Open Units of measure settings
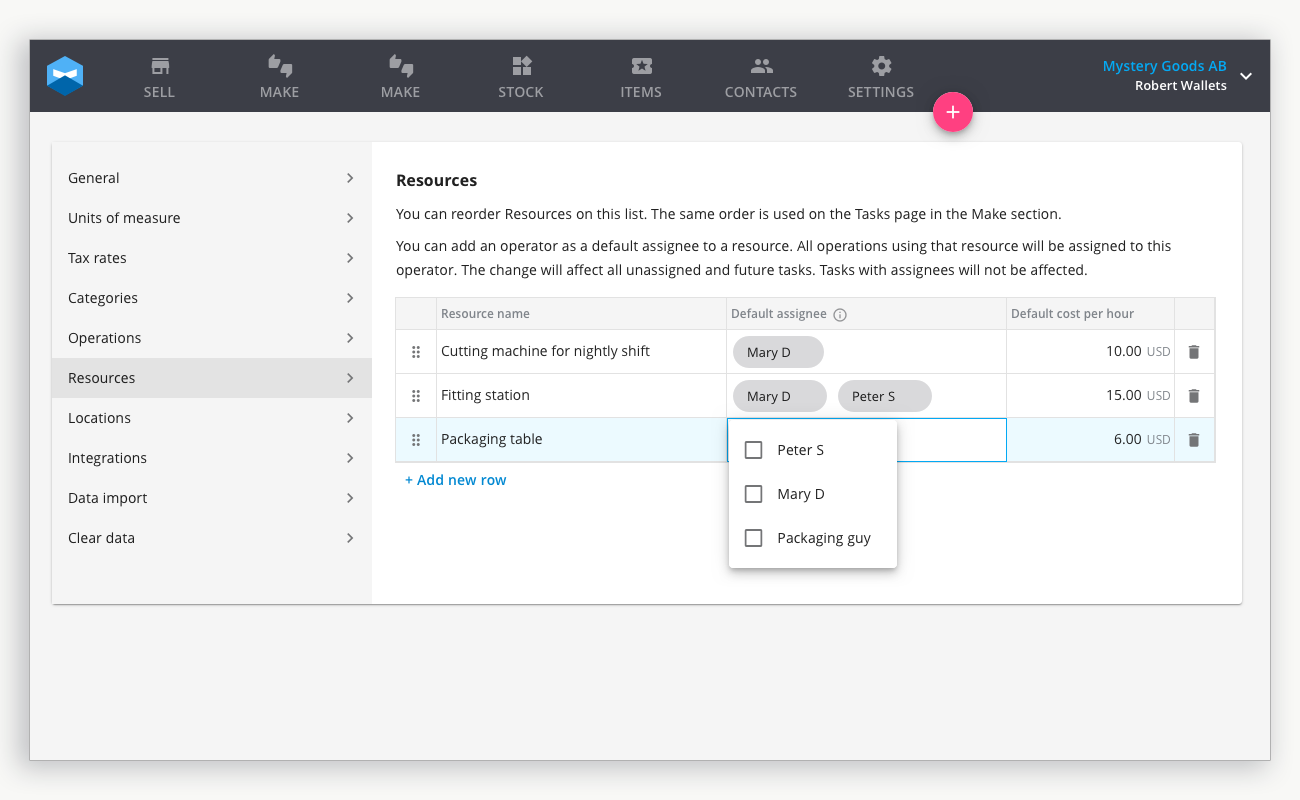This screenshot has width=1300, height=800. coord(212,218)
